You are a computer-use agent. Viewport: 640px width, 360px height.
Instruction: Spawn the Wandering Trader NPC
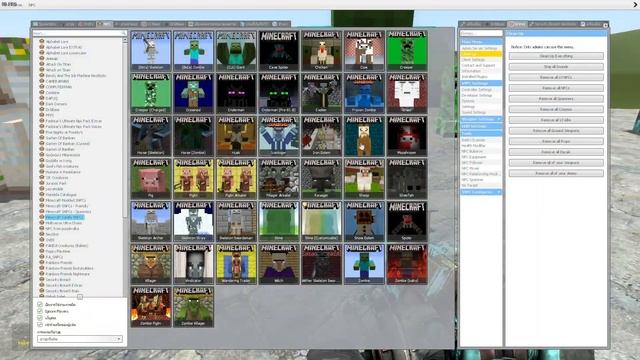[x=236, y=264]
